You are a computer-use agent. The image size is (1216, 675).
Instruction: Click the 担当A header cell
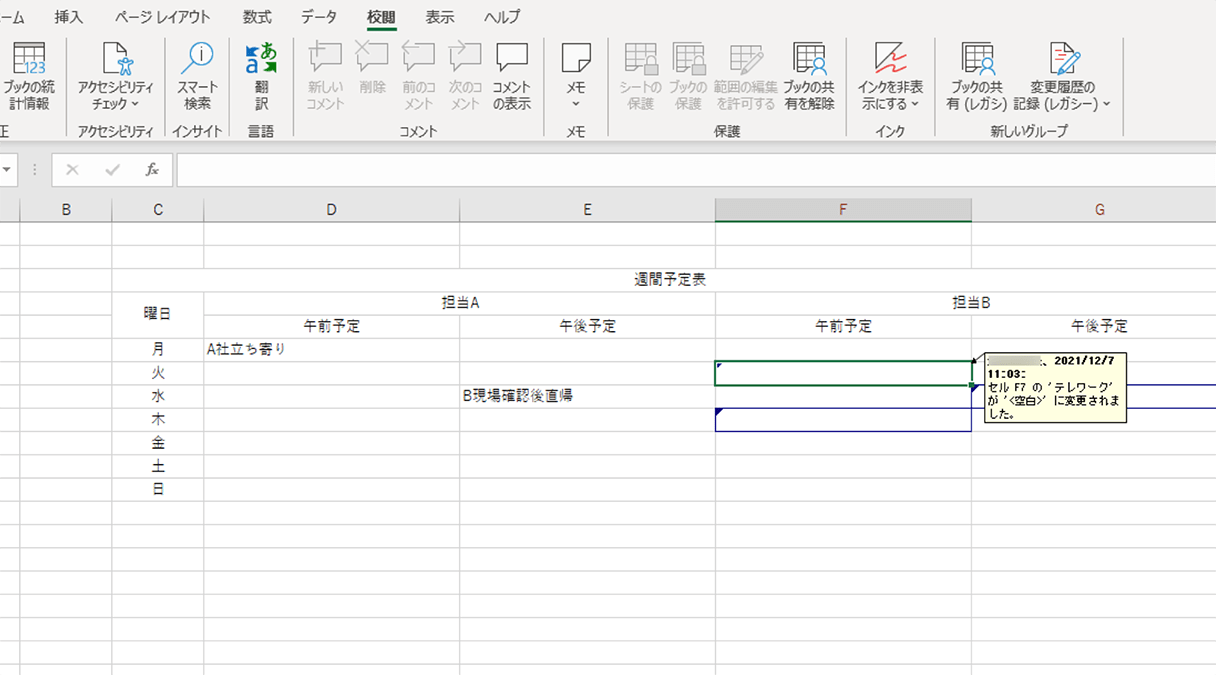tap(460, 303)
